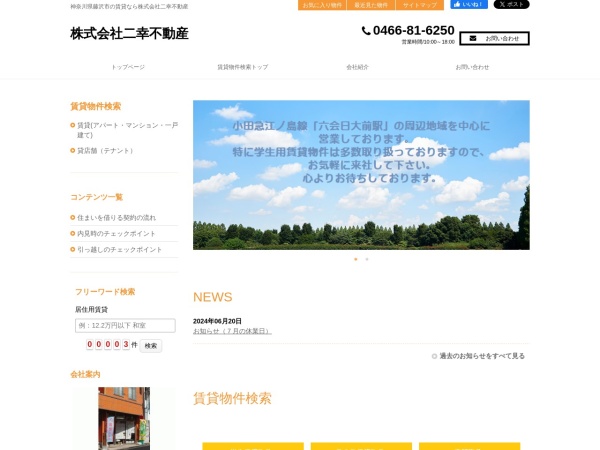The width and height of the screenshot is (600, 450).
Task: Click the 00003 件 result counter
Action: (x=111, y=344)
